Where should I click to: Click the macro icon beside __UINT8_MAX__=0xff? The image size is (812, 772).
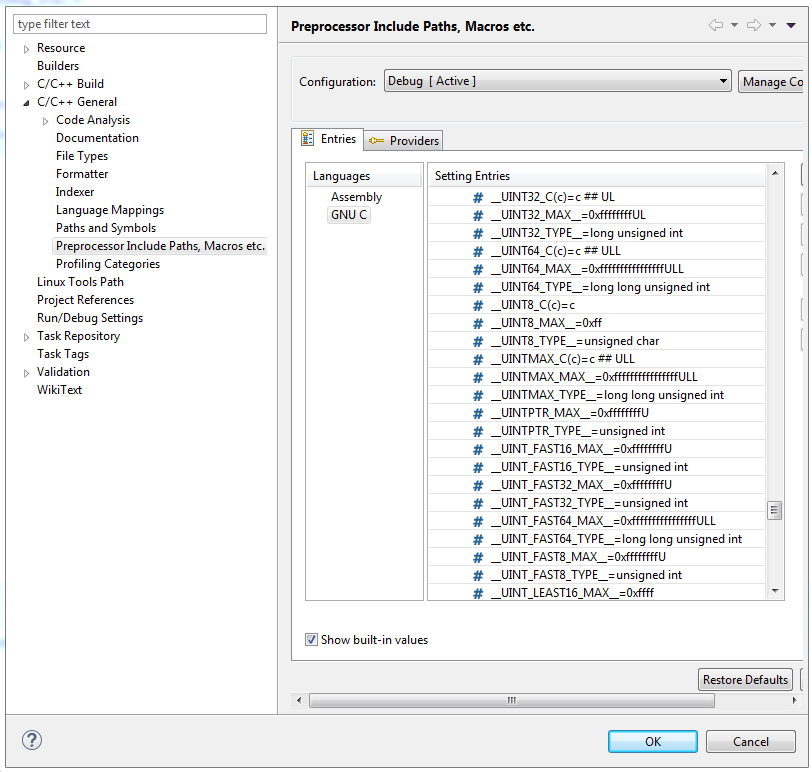[478, 323]
